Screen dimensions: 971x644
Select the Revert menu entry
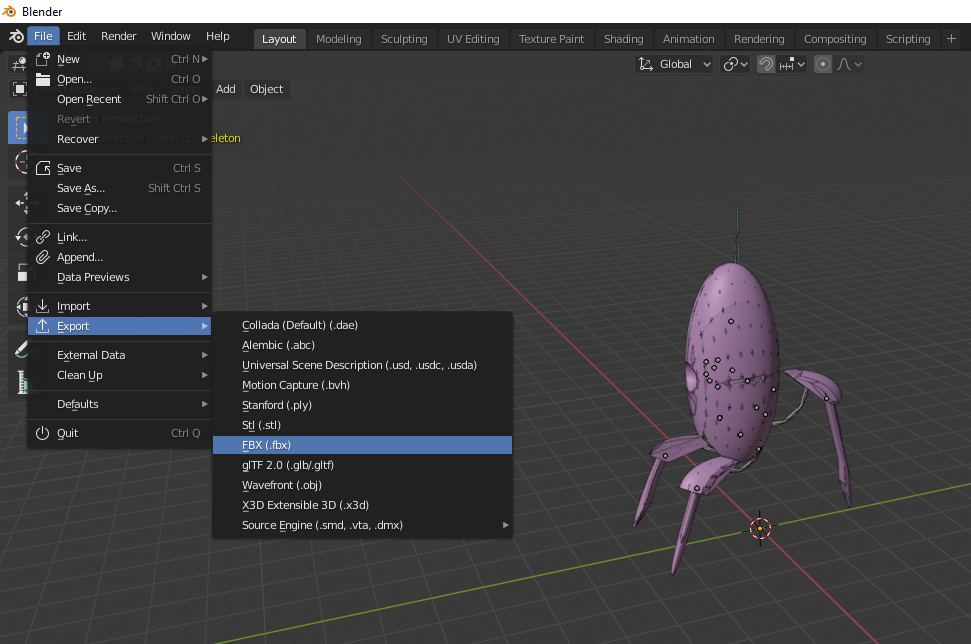tap(120, 119)
